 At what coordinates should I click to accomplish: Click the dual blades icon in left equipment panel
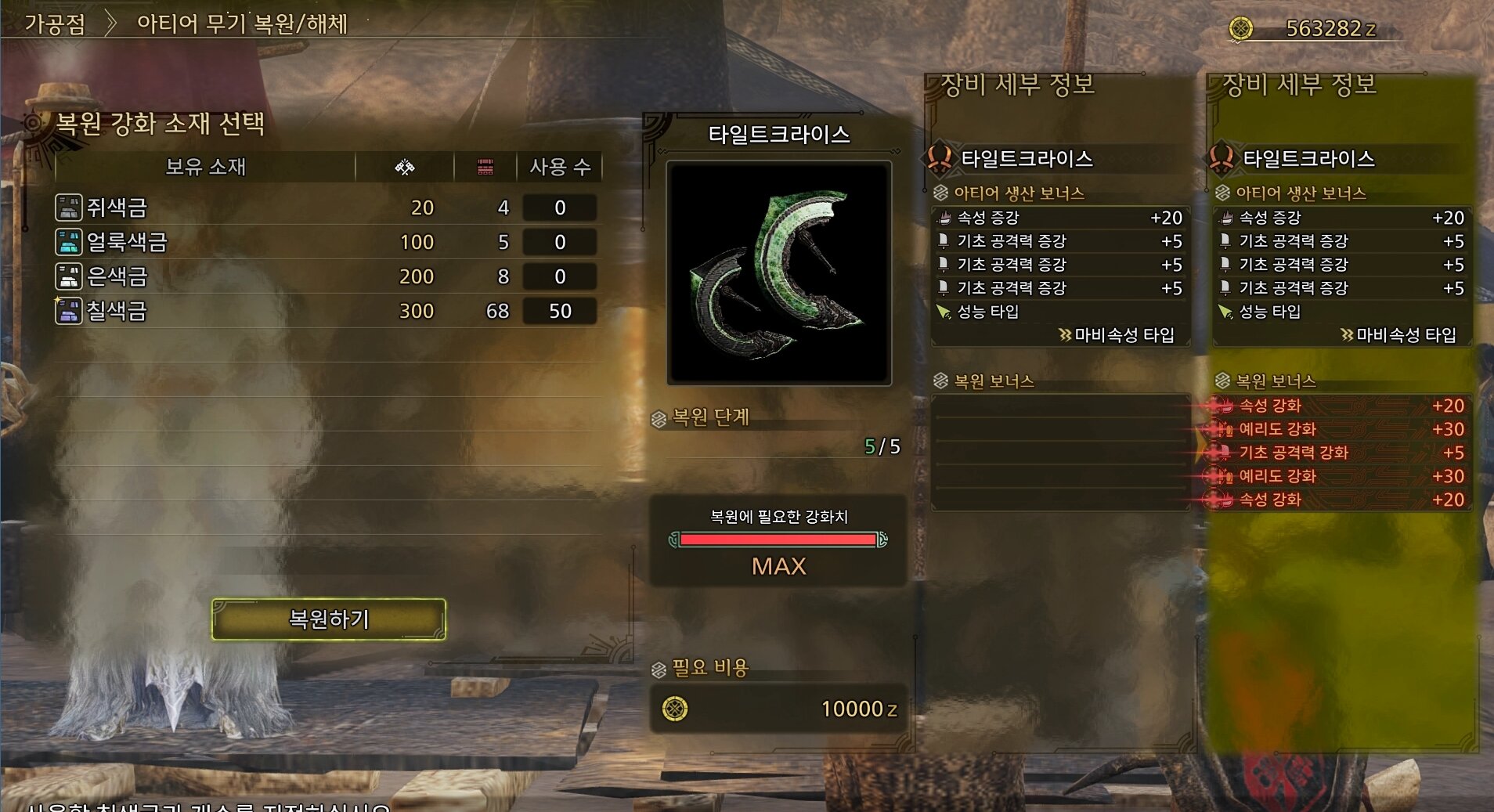click(x=940, y=158)
